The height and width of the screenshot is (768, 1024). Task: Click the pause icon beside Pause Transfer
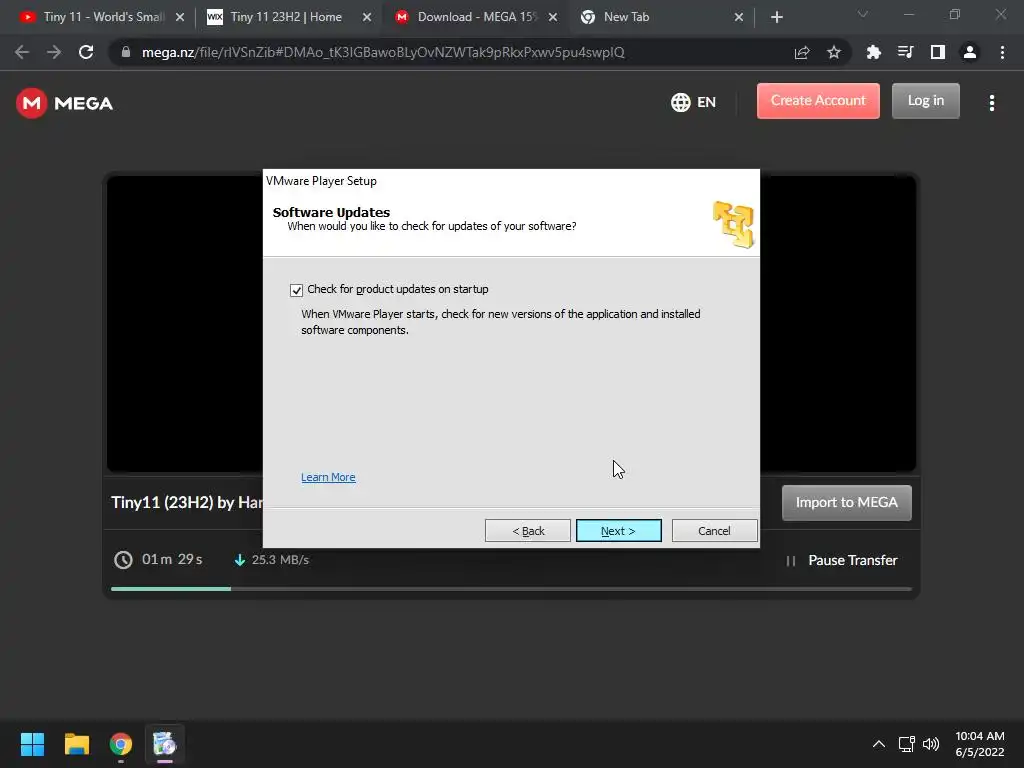[790, 561]
